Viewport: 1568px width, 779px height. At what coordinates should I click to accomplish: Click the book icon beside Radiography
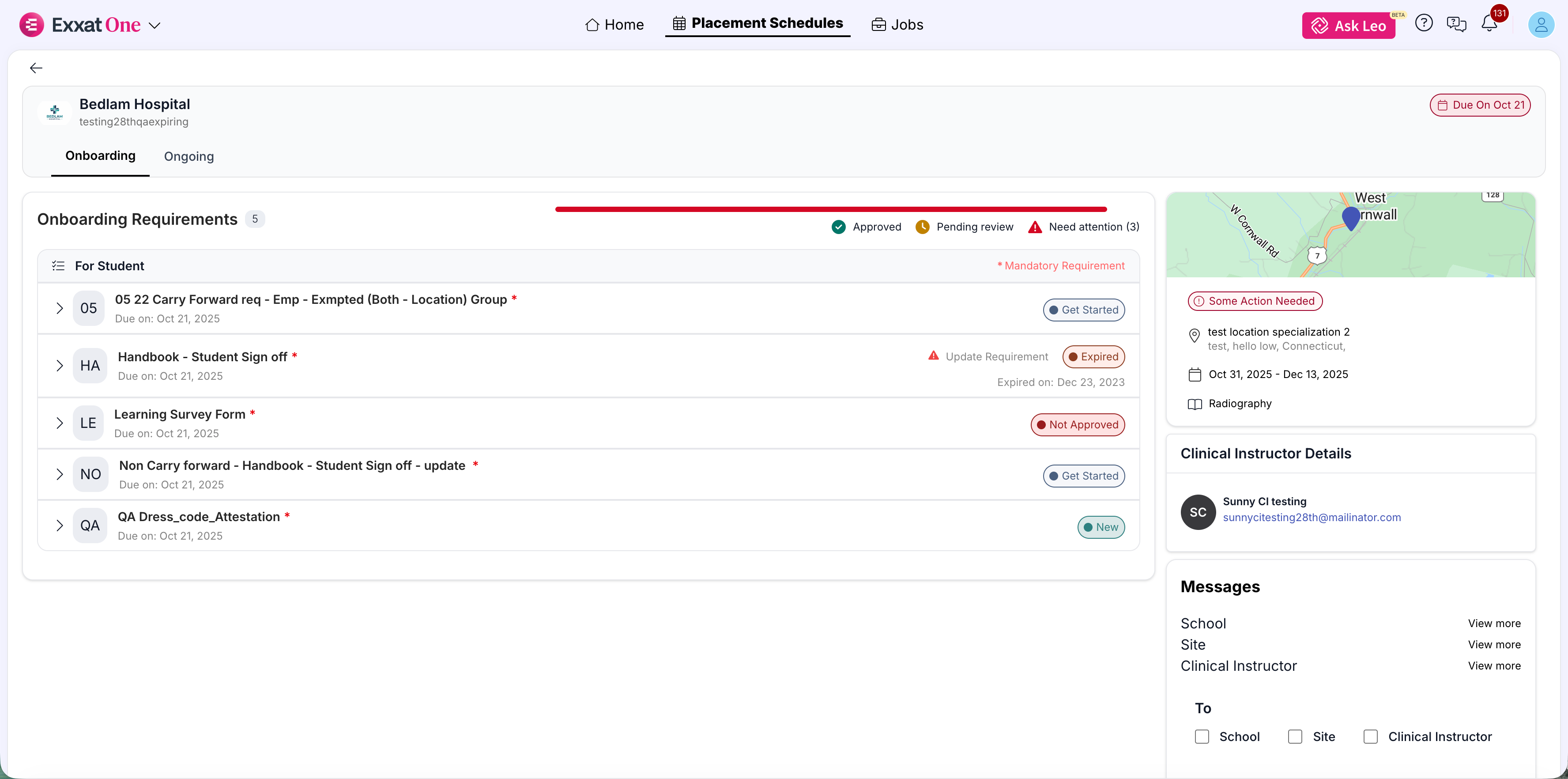[x=1194, y=404]
